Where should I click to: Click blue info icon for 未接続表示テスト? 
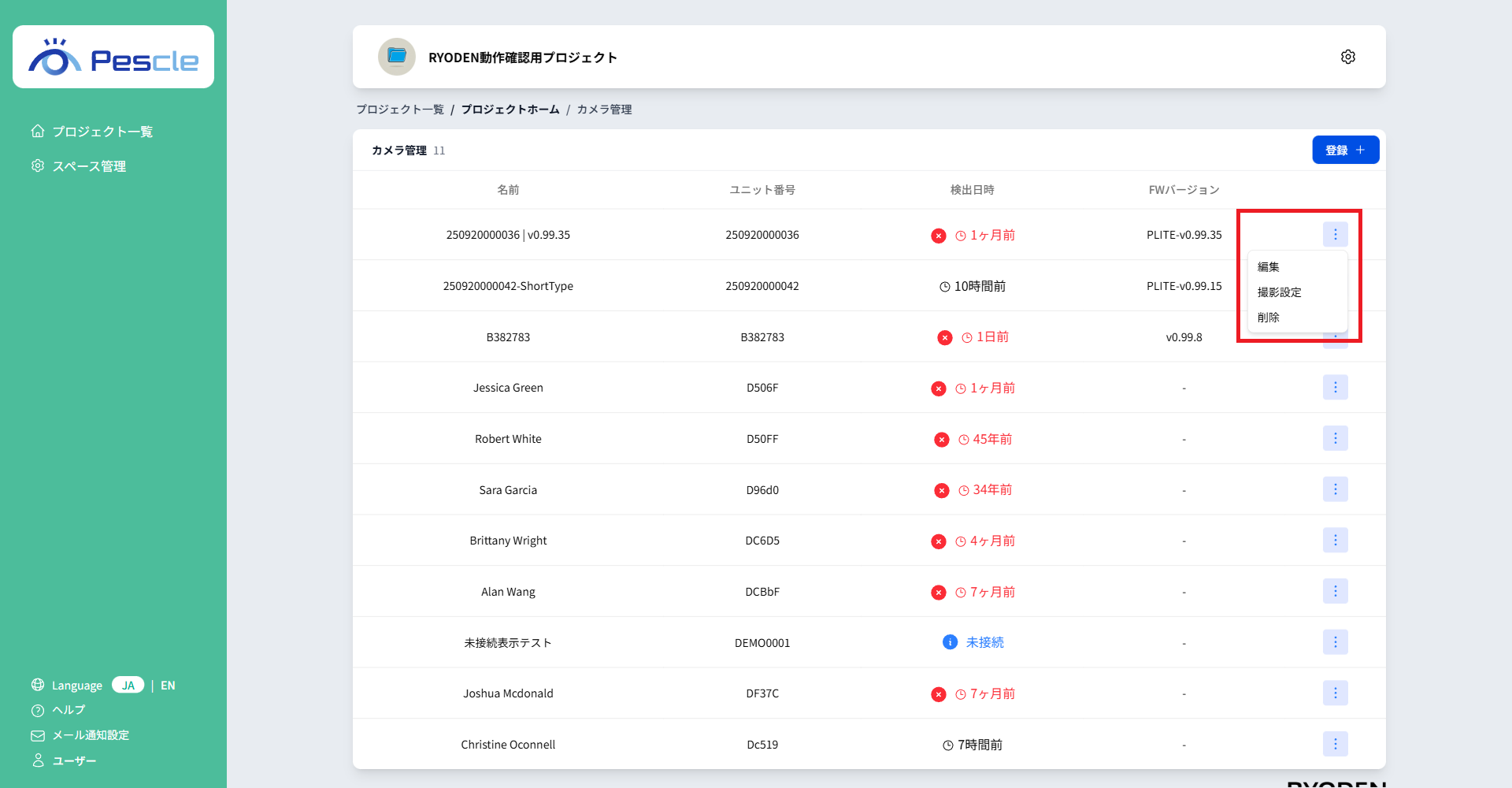[x=950, y=642]
